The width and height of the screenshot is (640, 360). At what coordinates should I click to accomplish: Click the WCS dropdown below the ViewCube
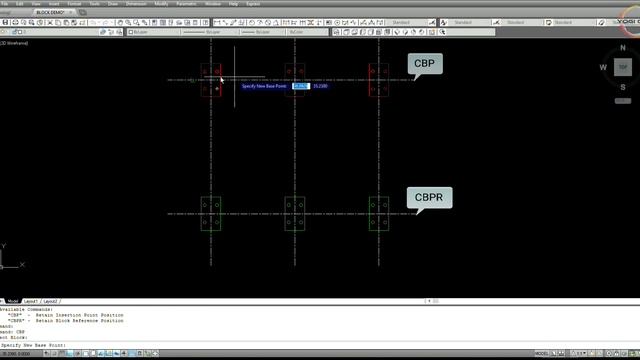623,101
